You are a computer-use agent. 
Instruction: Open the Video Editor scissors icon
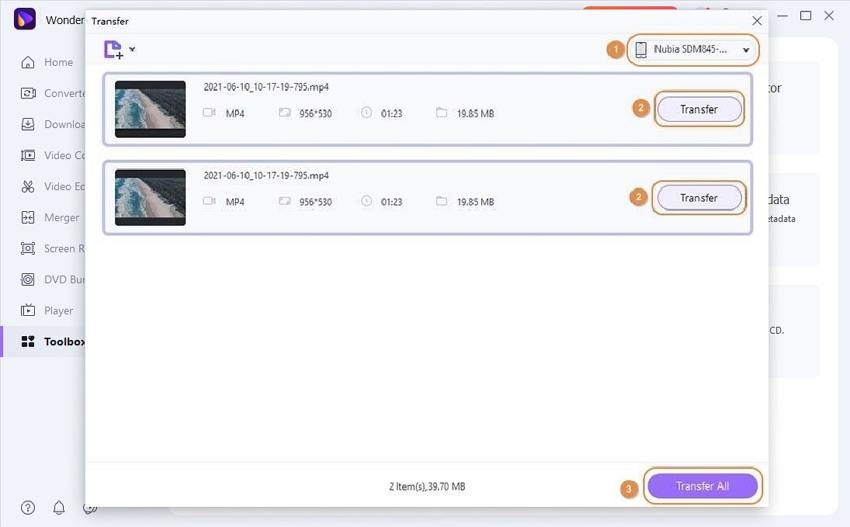pos(28,187)
